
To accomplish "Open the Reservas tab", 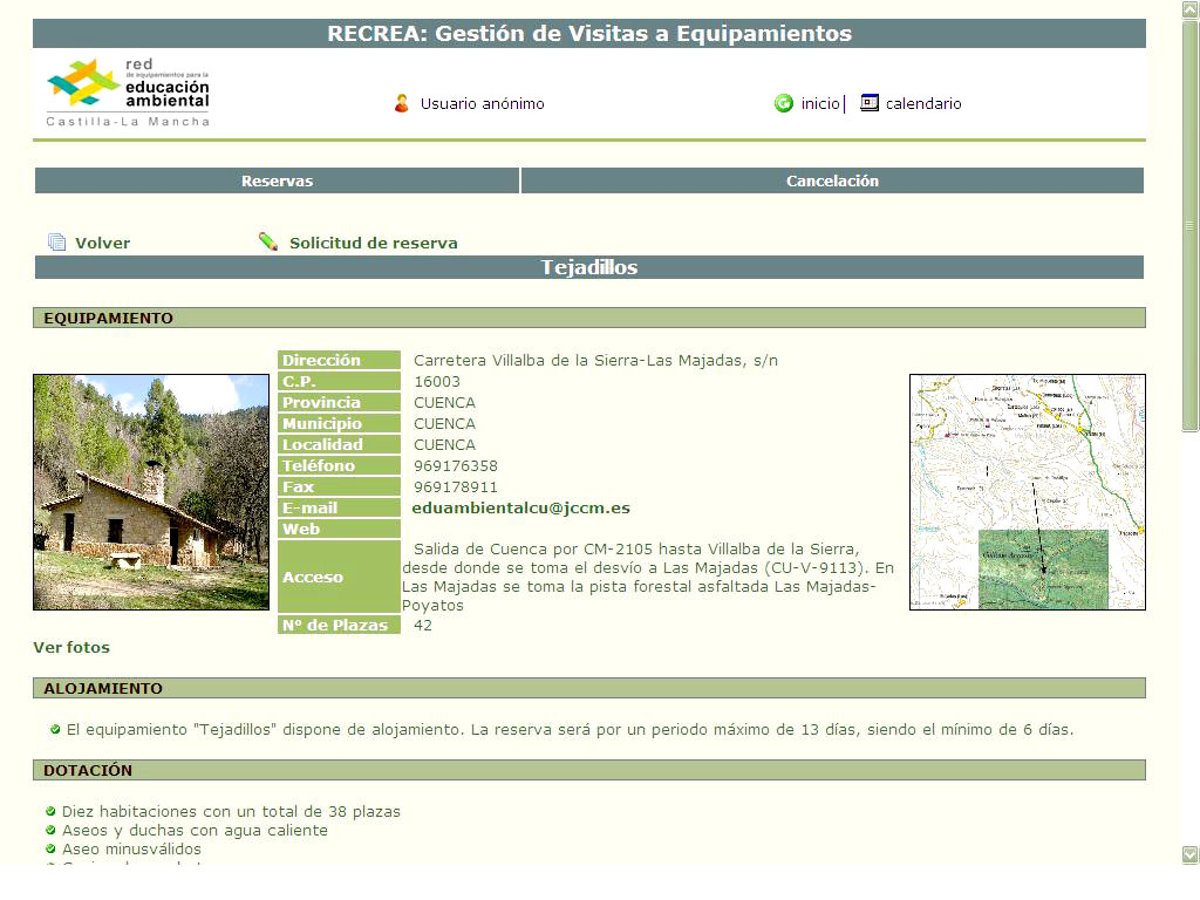I will (277, 181).
